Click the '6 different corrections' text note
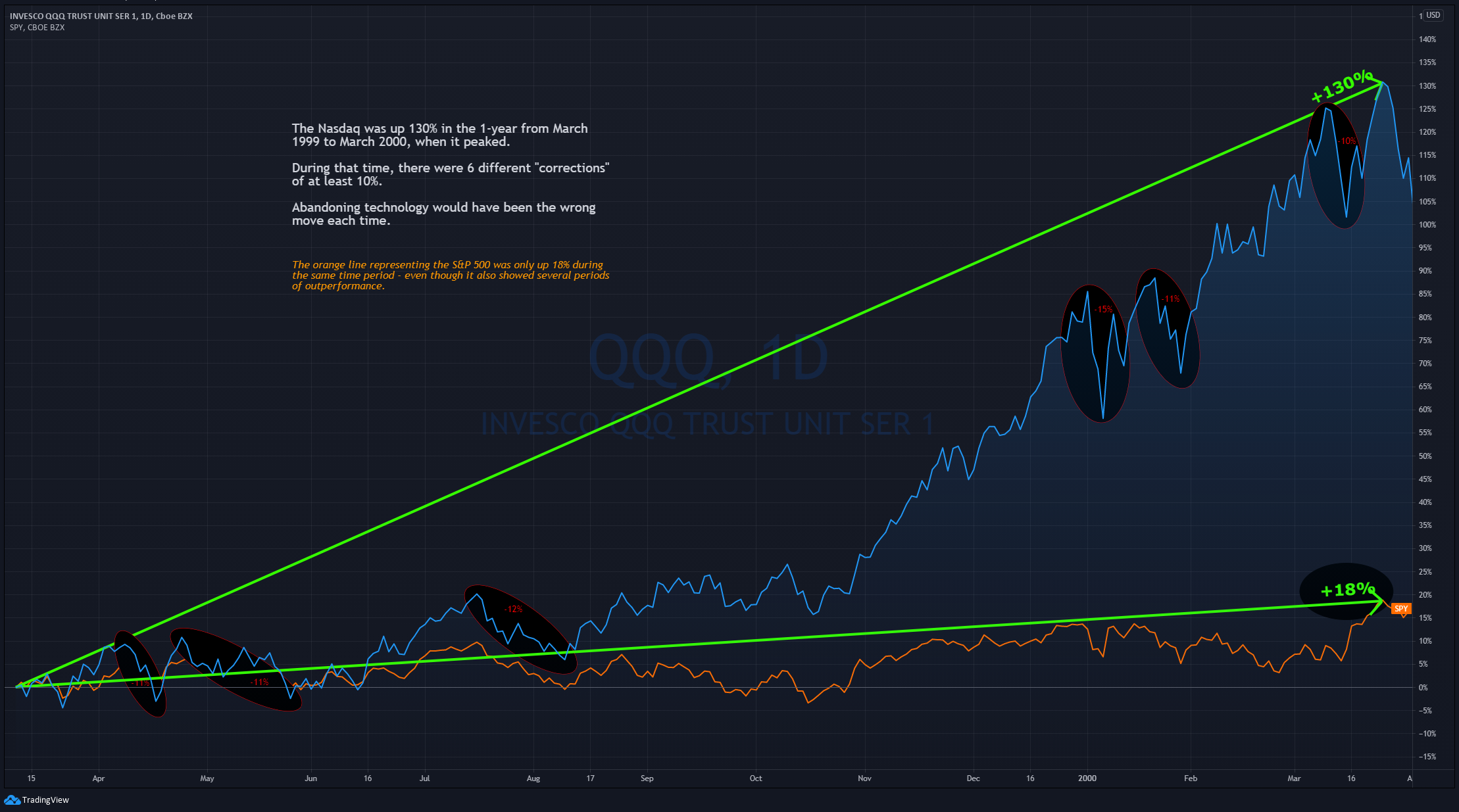Viewport: 1459px width, 812px height. click(x=451, y=174)
